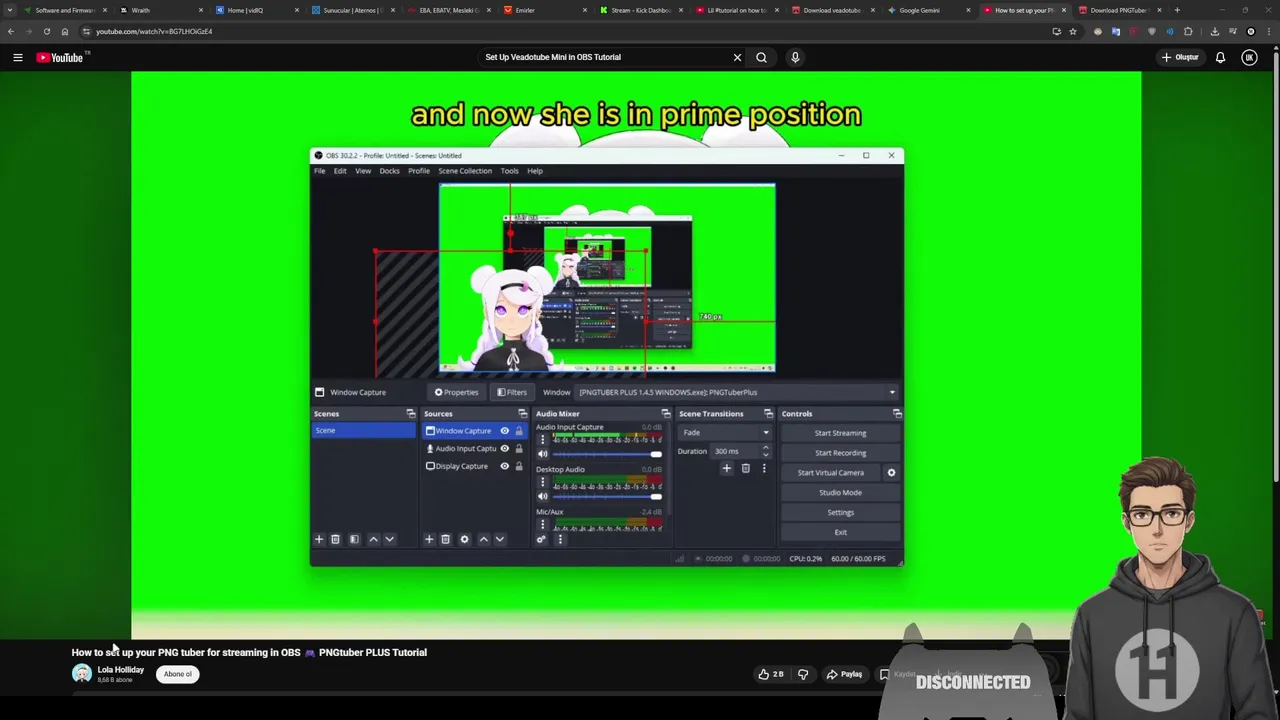Screen dimensions: 1280x720
Task: Hide the Display Capture source
Action: pos(504,466)
